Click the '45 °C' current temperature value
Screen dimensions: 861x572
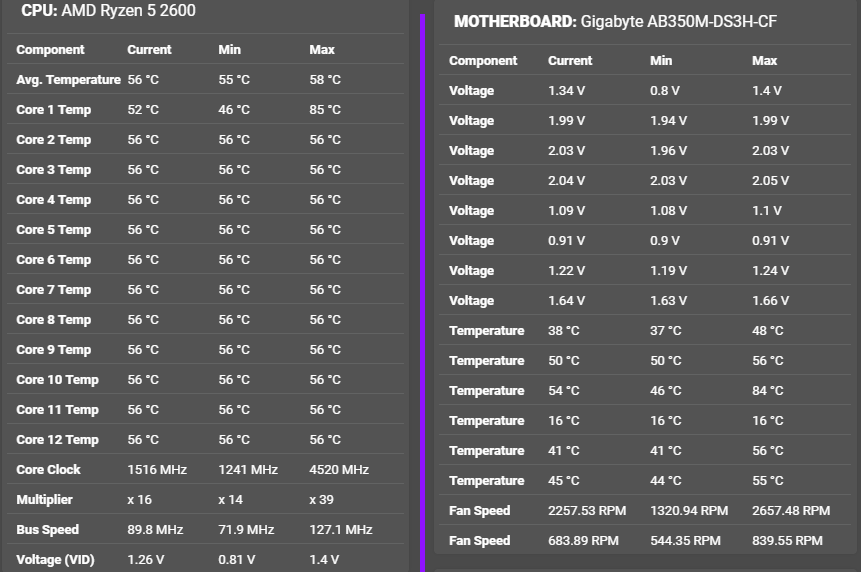[x=563, y=481]
